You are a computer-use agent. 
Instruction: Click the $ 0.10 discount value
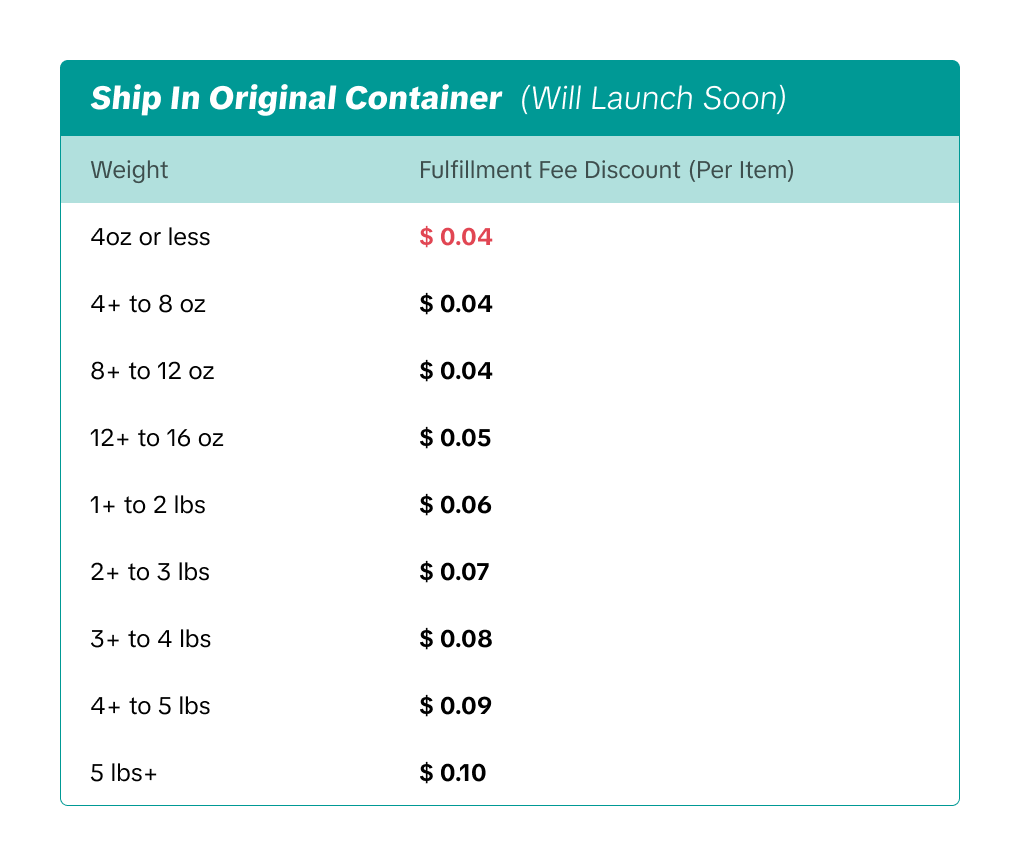(x=452, y=773)
